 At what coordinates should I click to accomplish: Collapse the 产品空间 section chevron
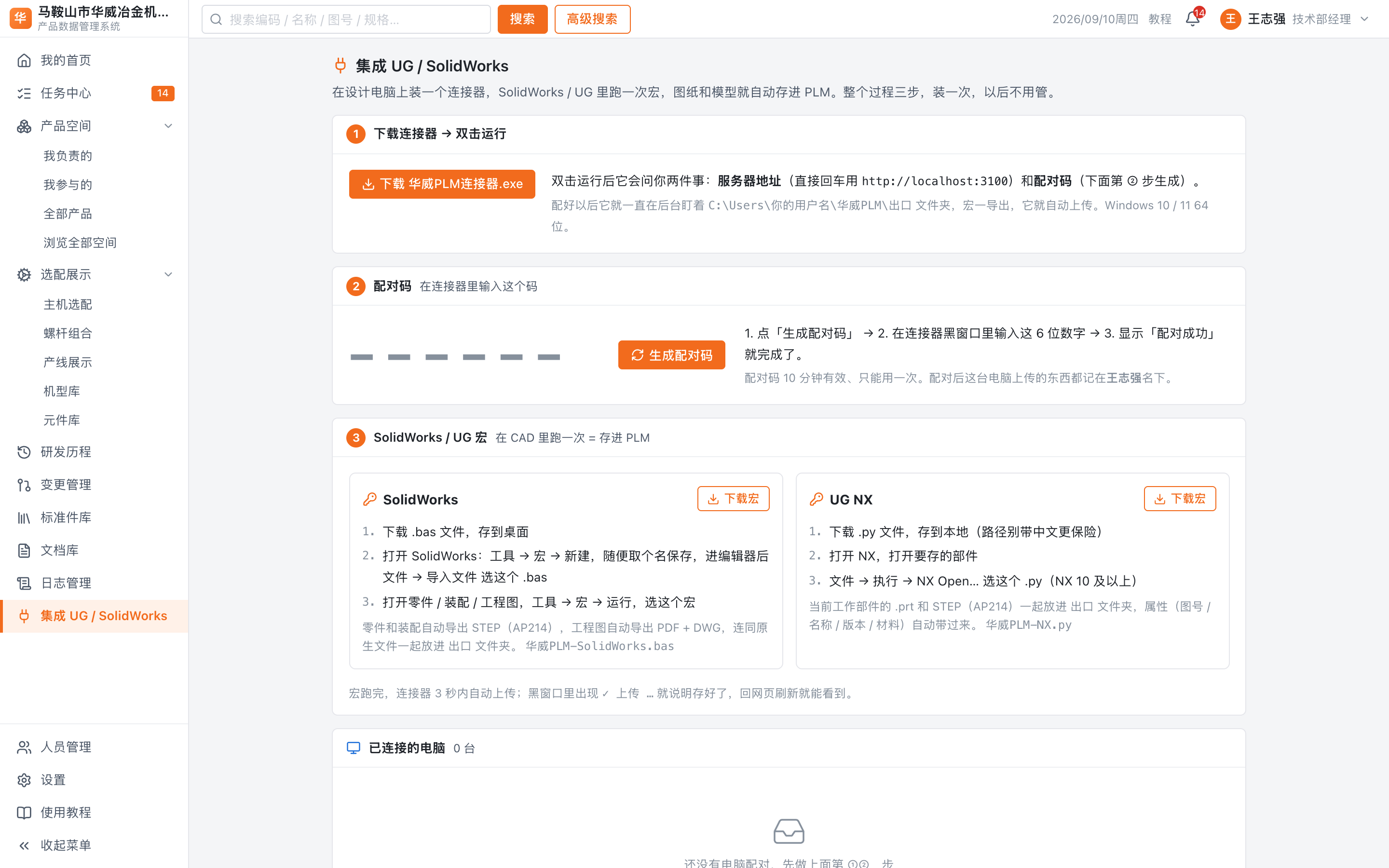(168, 126)
